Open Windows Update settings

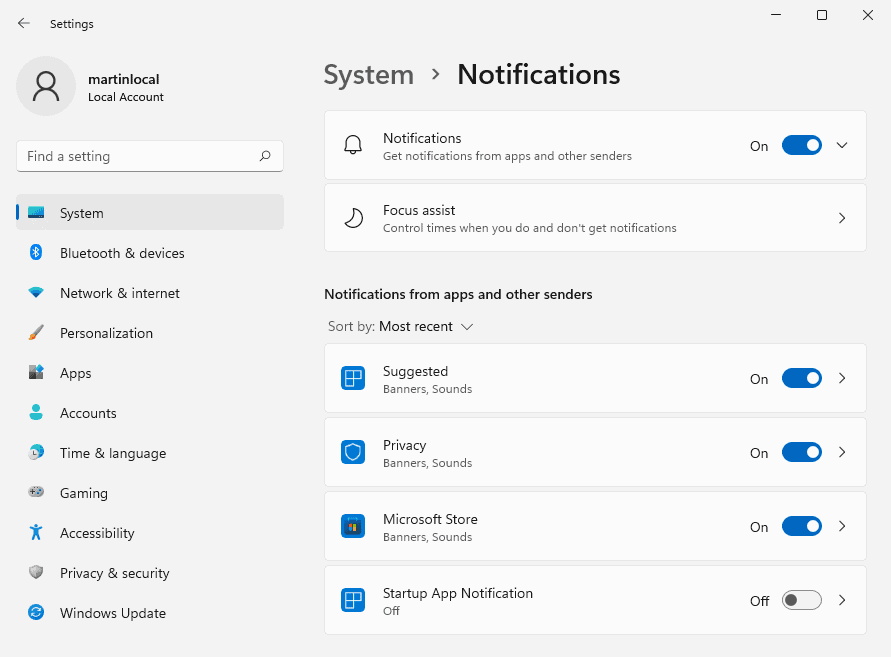pyautogui.click(x=150, y=613)
